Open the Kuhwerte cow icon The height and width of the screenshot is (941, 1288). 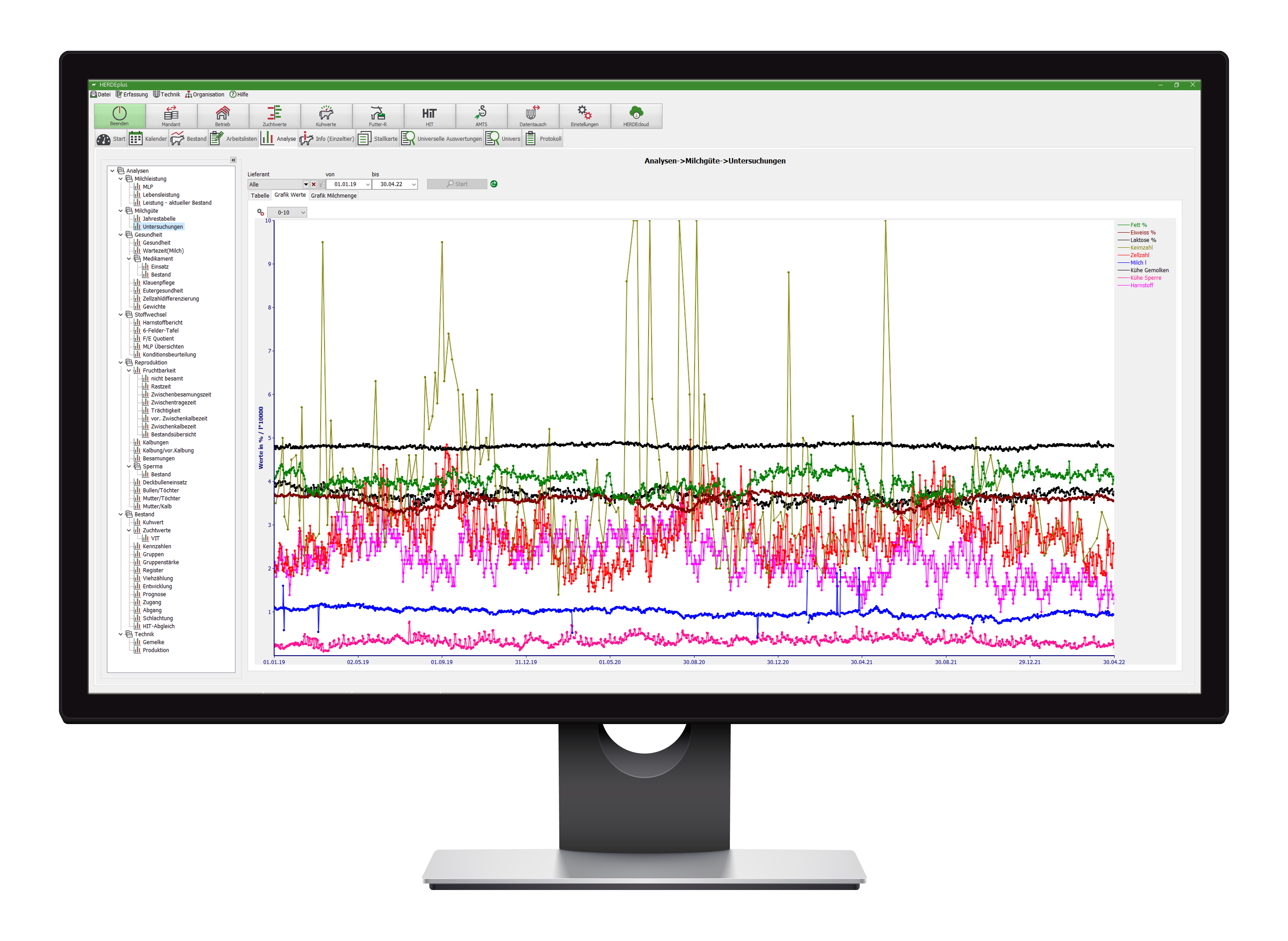(x=326, y=116)
